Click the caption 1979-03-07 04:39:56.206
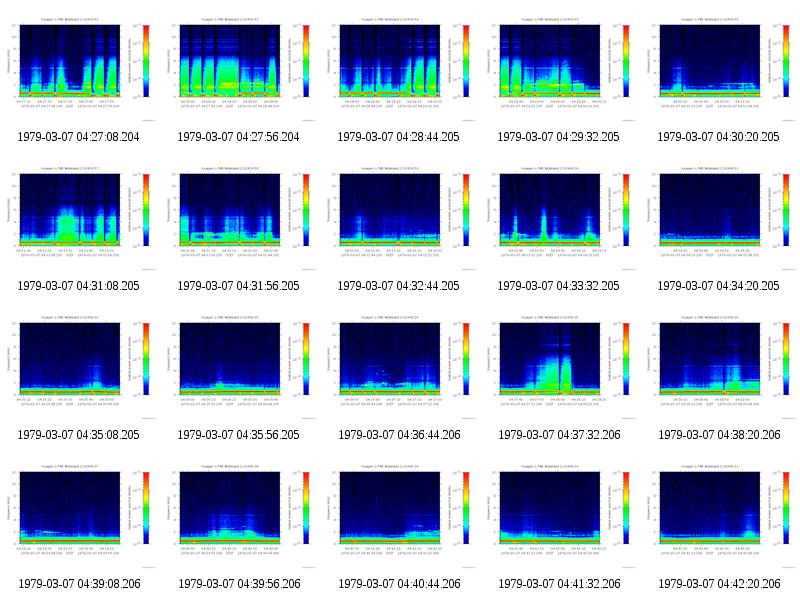This screenshot has height=596, width=800. tap(239, 584)
